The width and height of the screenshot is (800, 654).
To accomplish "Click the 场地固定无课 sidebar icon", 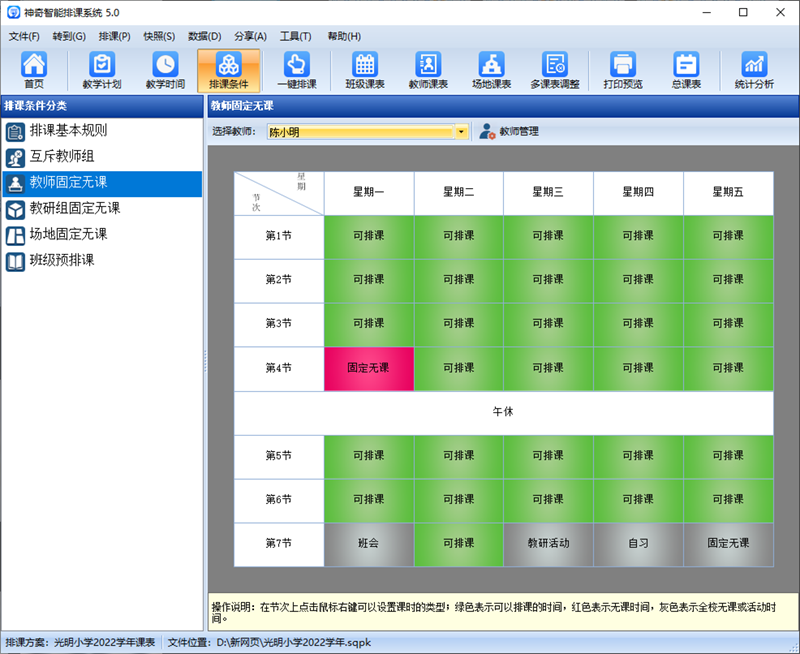I will pyautogui.click(x=15, y=236).
